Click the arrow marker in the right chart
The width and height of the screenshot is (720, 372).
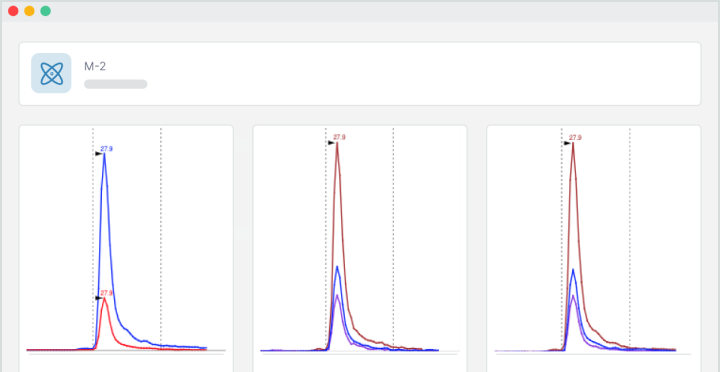568,143
